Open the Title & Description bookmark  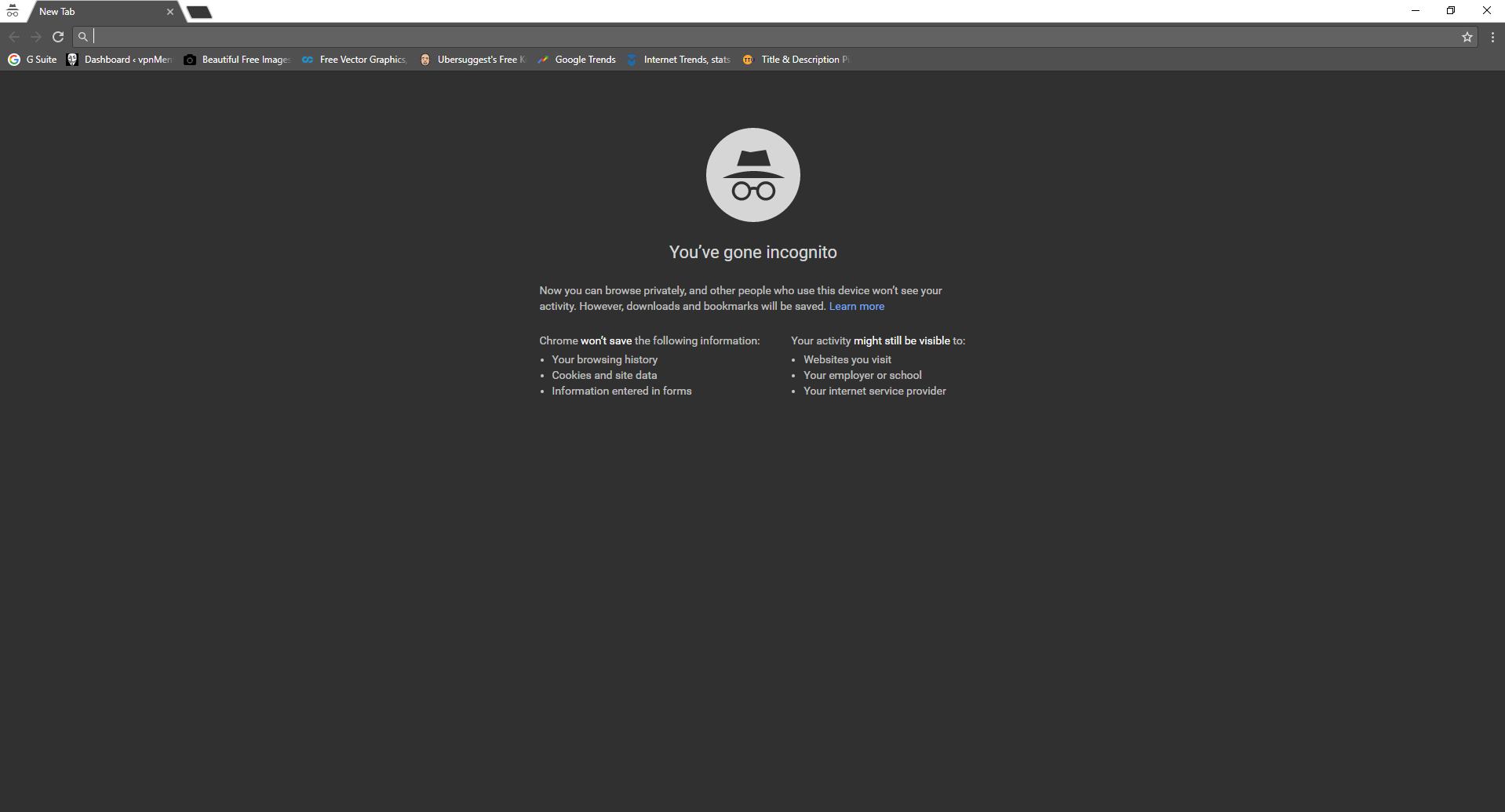click(796, 60)
